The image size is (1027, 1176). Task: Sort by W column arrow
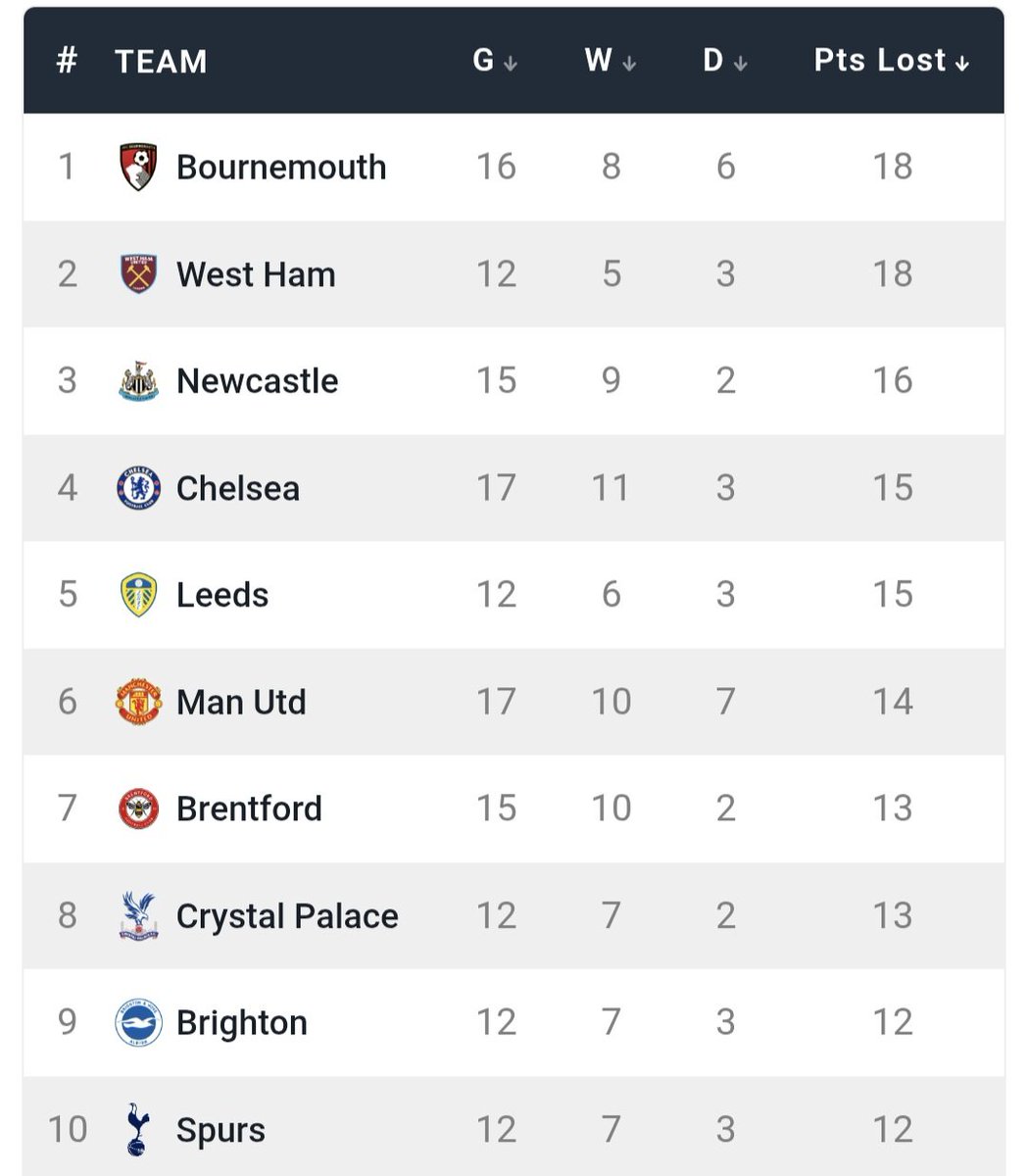click(629, 64)
